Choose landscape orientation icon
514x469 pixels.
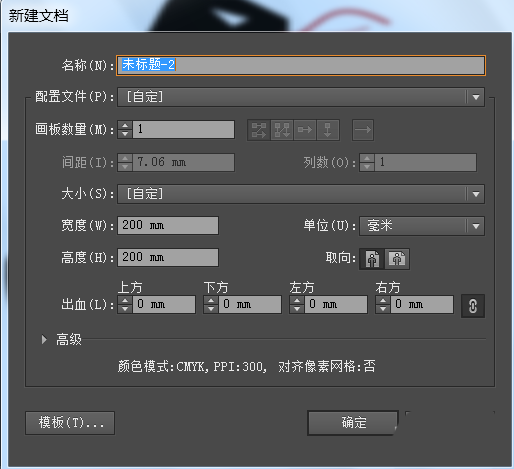[x=397, y=259]
